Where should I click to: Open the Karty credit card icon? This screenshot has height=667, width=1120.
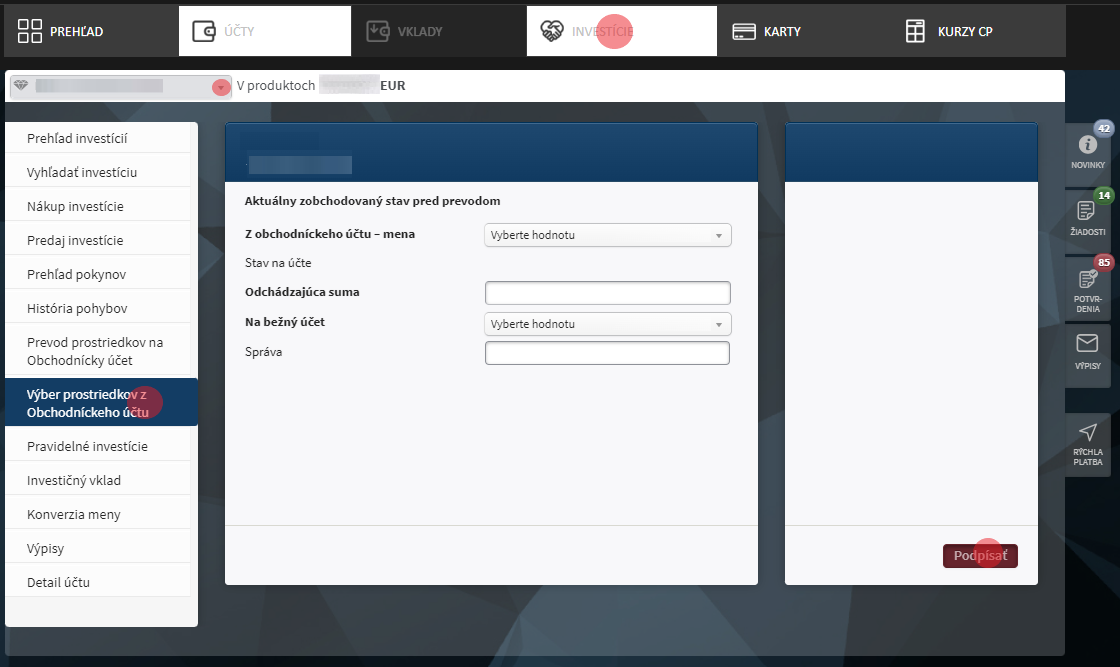click(743, 31)
